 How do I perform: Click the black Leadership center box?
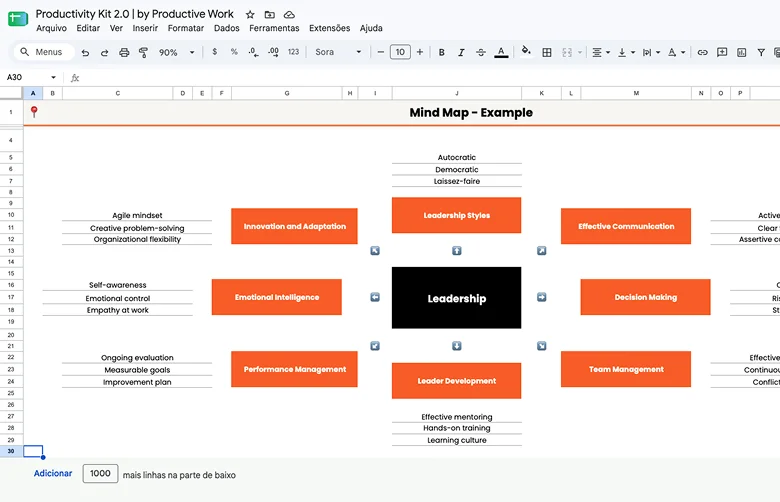tap(457, 298)
